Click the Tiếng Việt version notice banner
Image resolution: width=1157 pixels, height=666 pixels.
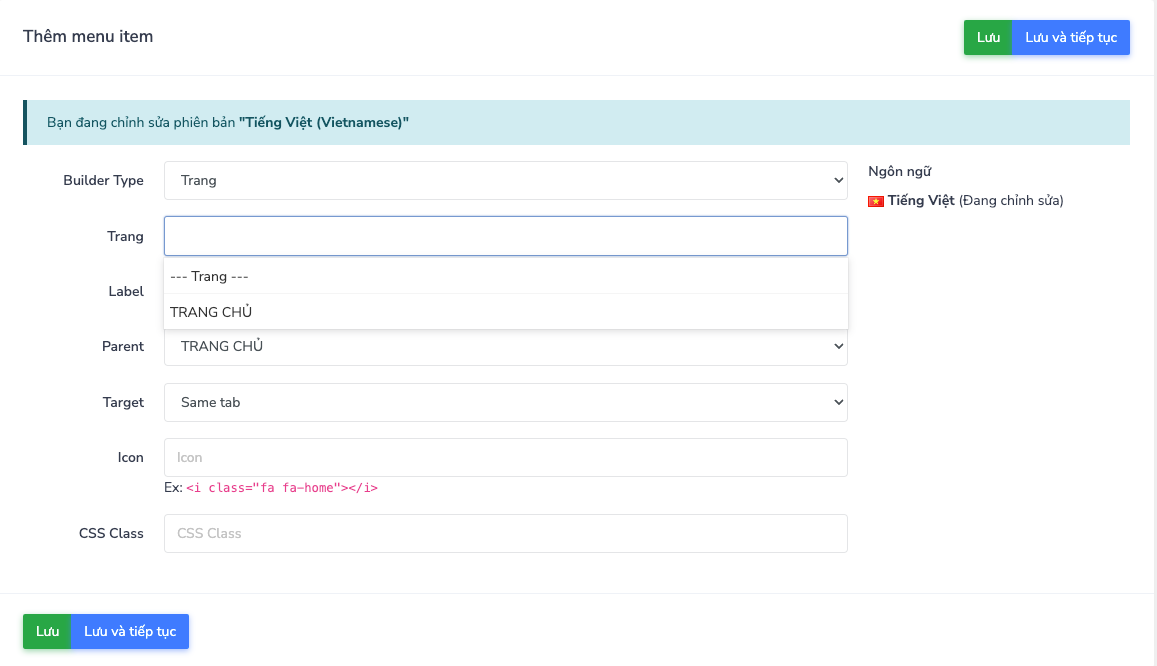(x=575, y=123)
